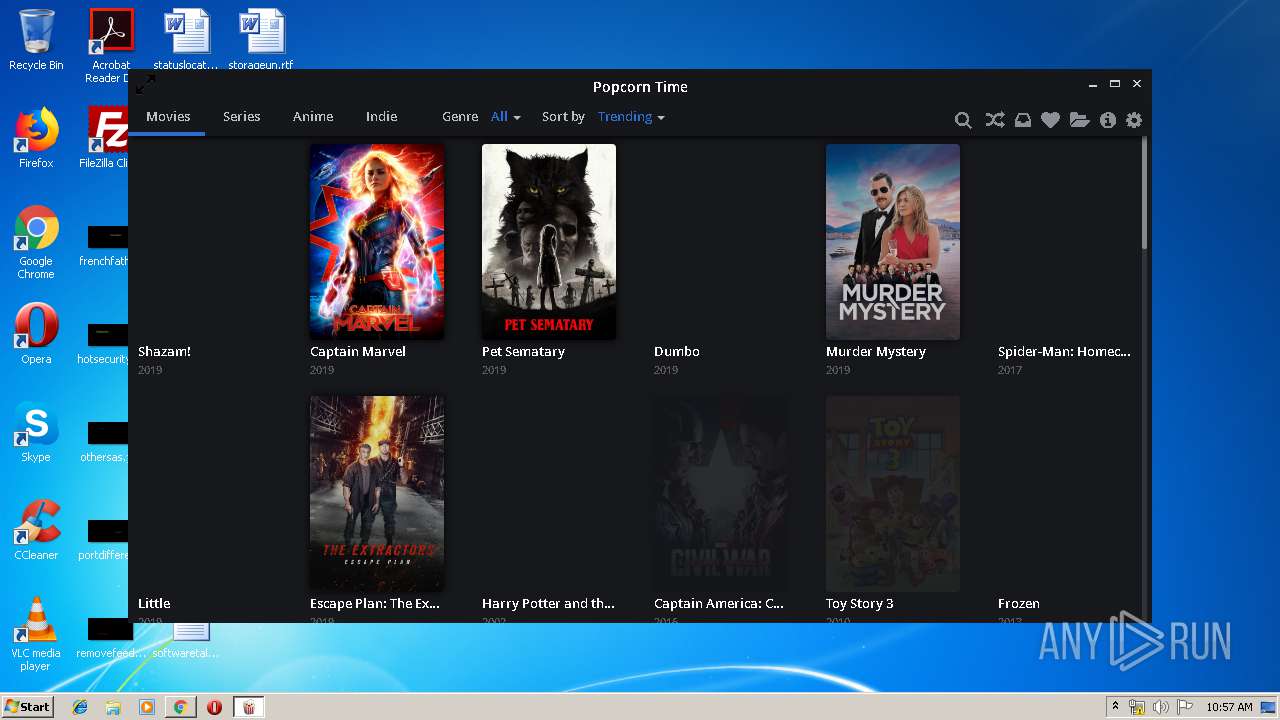The width and height of the screenshot is (1280, 720).
Task: Switch to the Series tab
Action: coord(241,117)
